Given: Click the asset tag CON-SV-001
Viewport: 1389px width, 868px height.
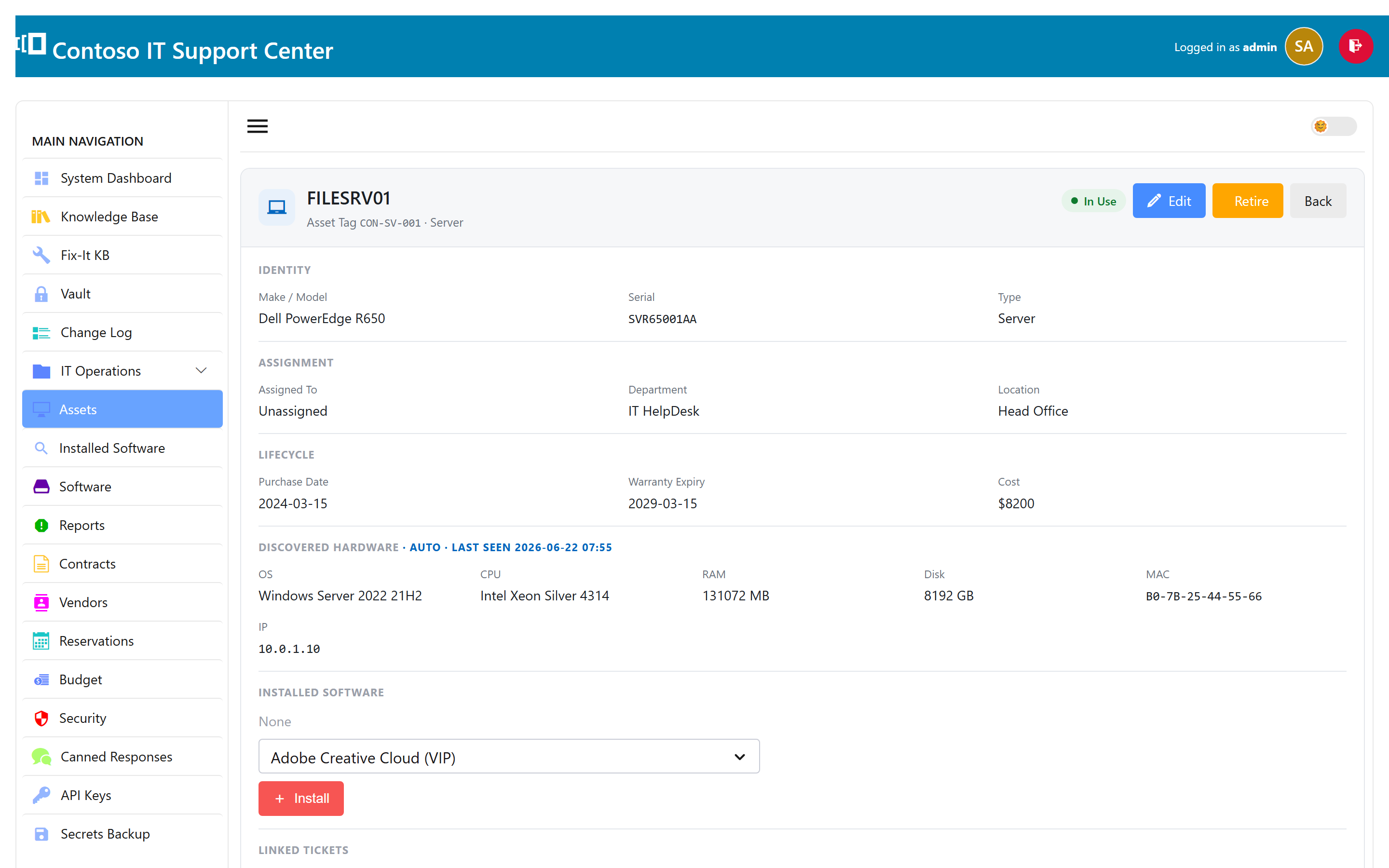Looking at the screenshot, I should pyautogui.click(x=390, y=223).
